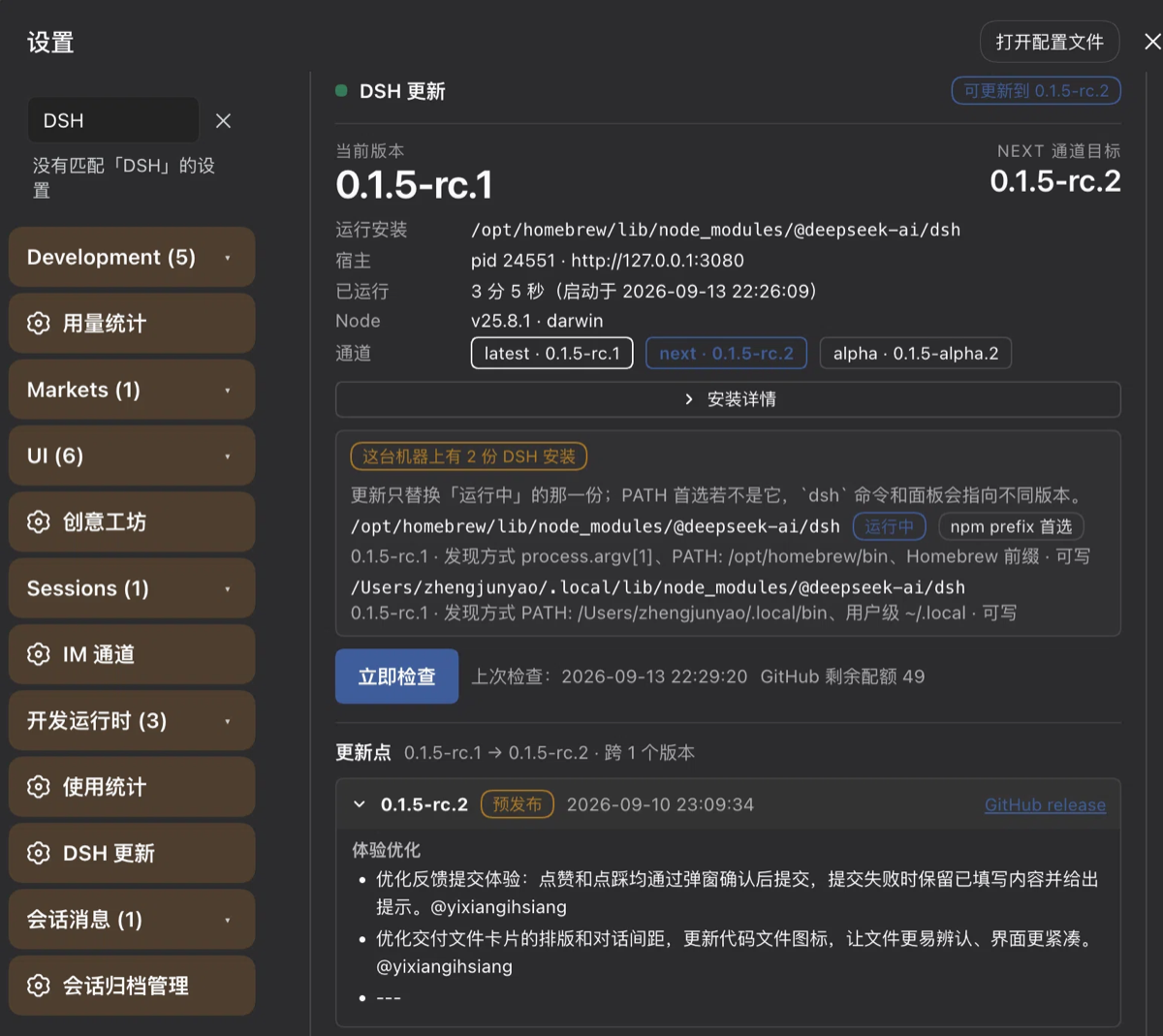The width and height of the screenshot is (1163, 1036).
Task: Click the 运行中 status tag
Action: [890, 526]
